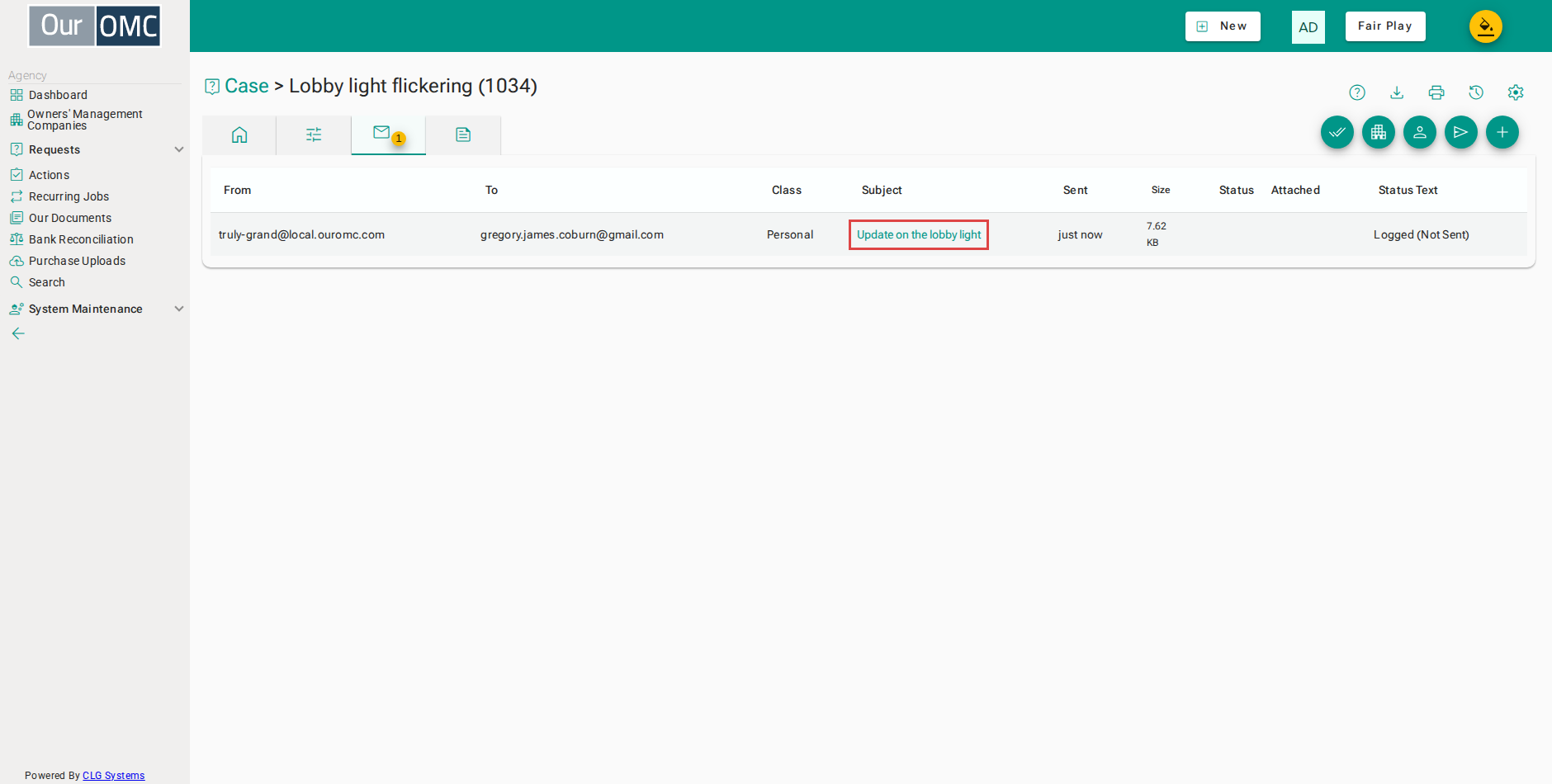Open the history clock icon

pos(1476,92)
